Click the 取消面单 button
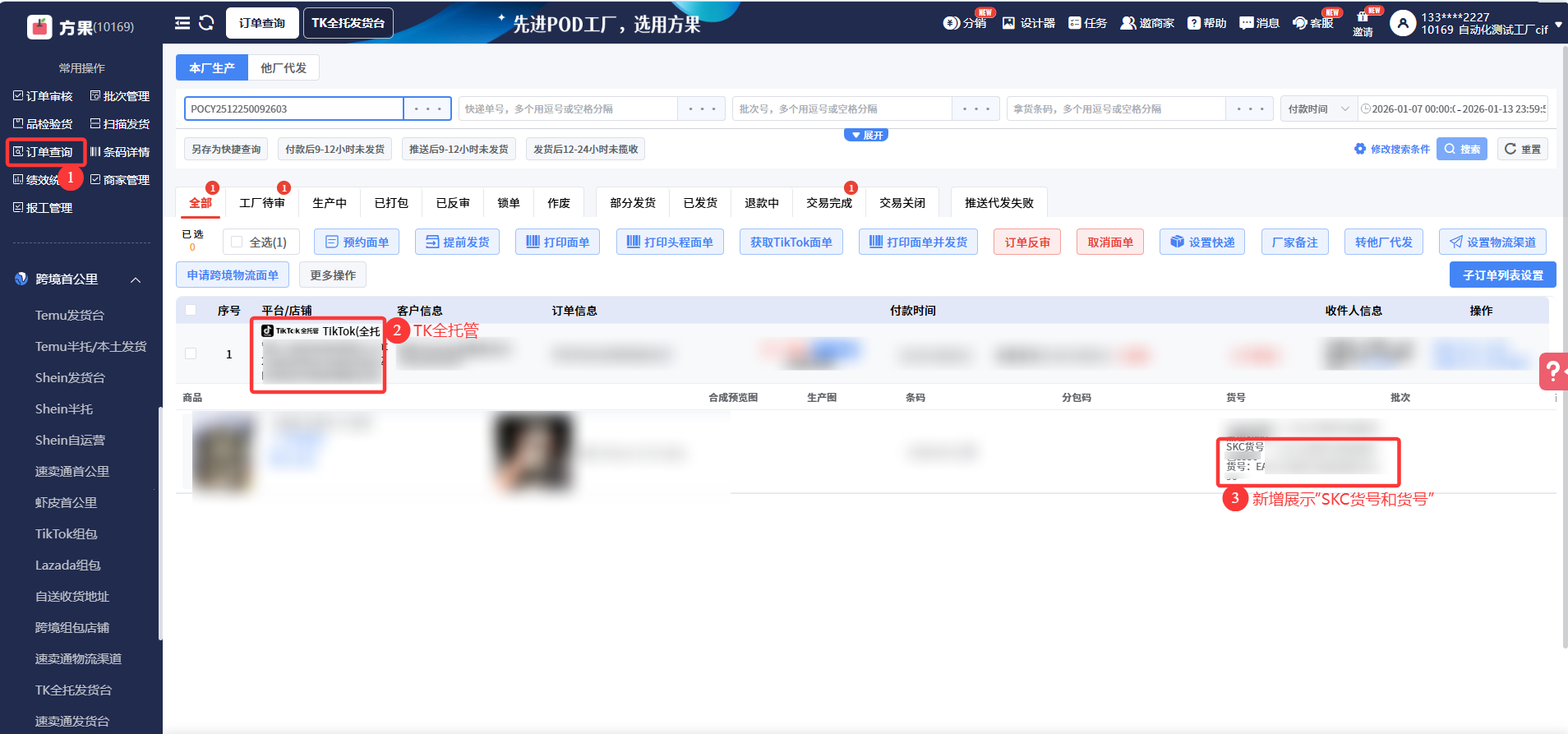Screen dimensions: 1568x734 (1110, 242)
